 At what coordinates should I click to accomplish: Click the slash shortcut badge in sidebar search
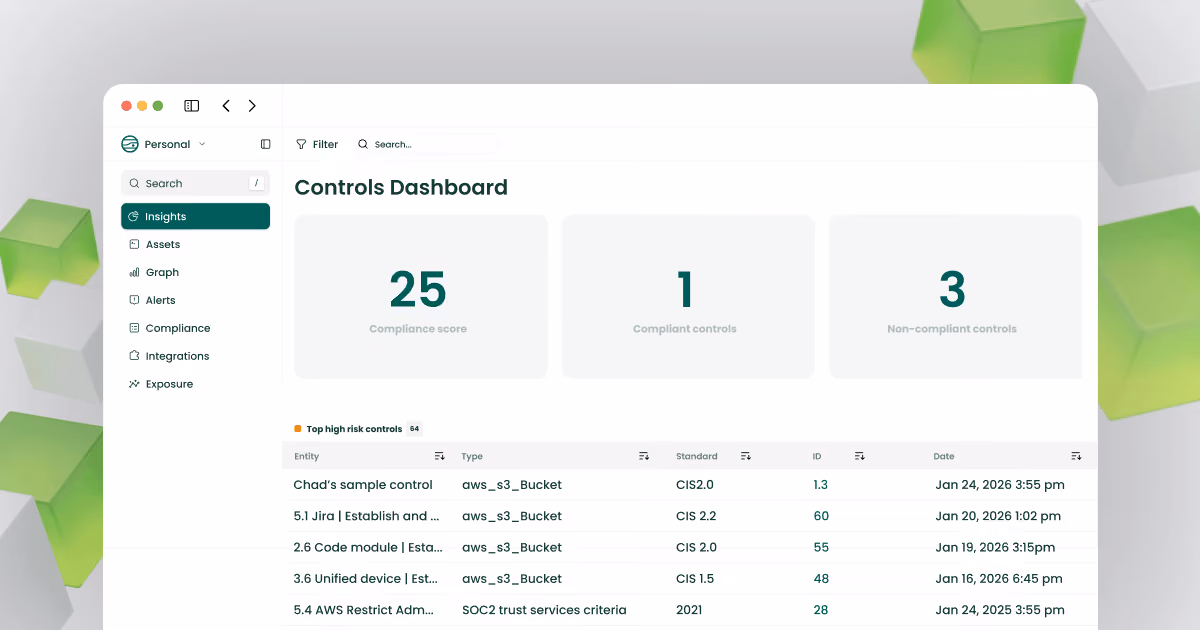tap(257, 183)
